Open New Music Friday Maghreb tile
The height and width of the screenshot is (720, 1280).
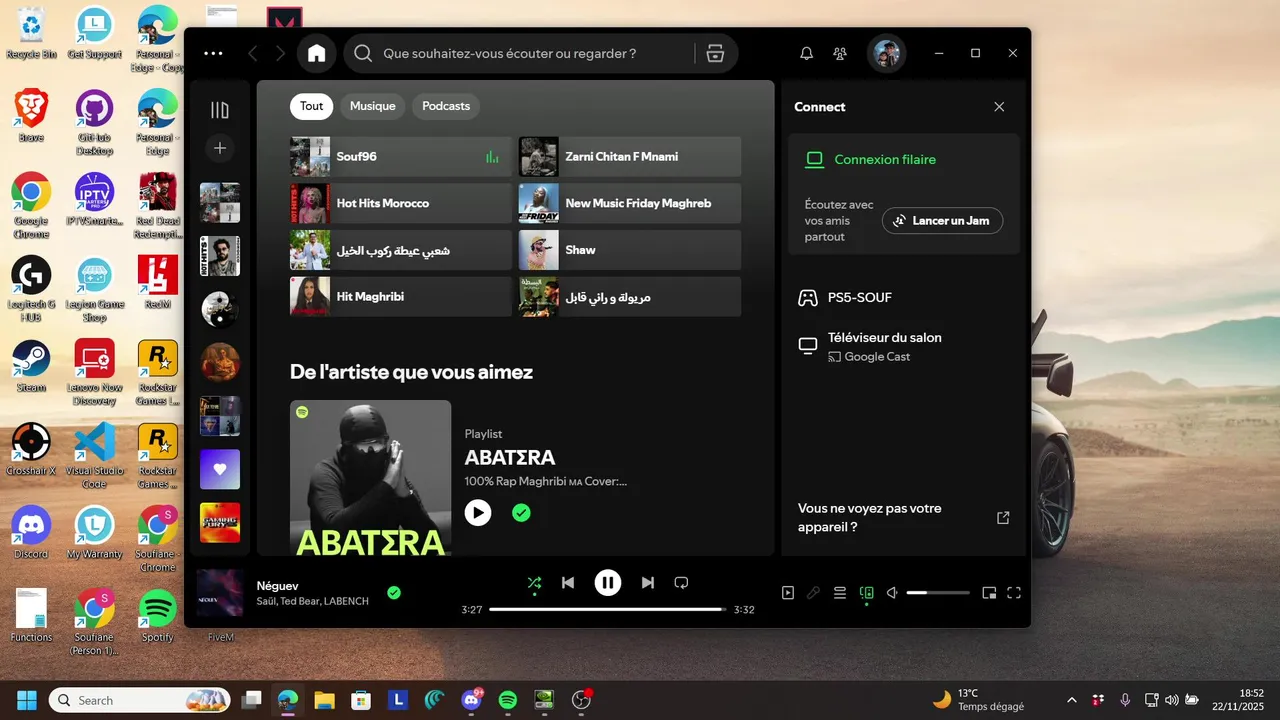click(630, 203)
